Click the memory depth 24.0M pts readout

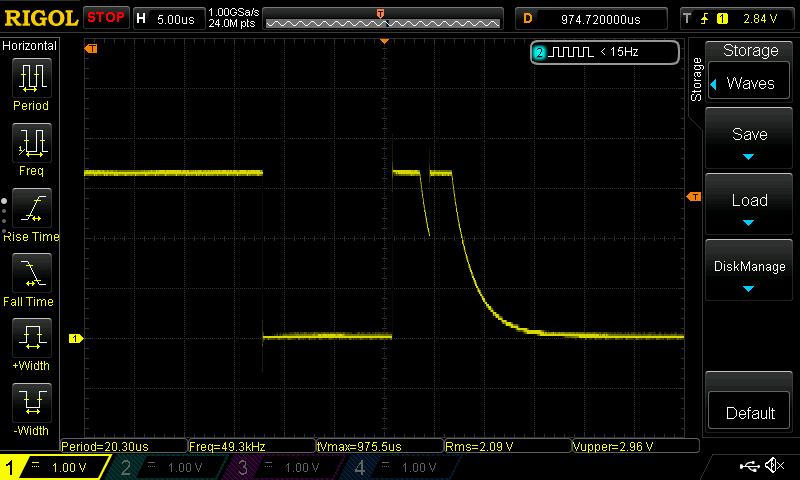tap(232, 23)
